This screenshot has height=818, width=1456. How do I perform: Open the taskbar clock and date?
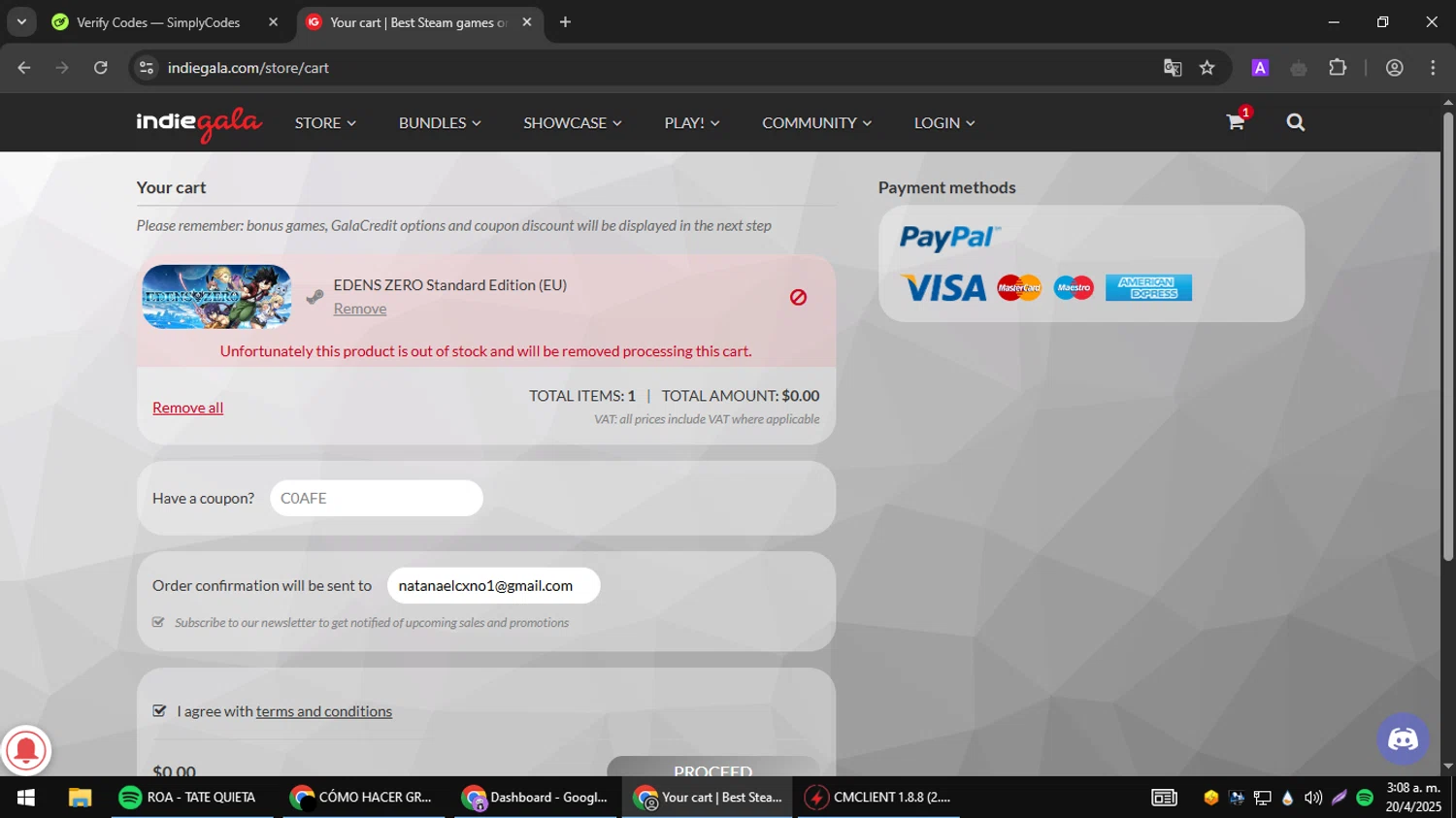tap(1413, 798)
